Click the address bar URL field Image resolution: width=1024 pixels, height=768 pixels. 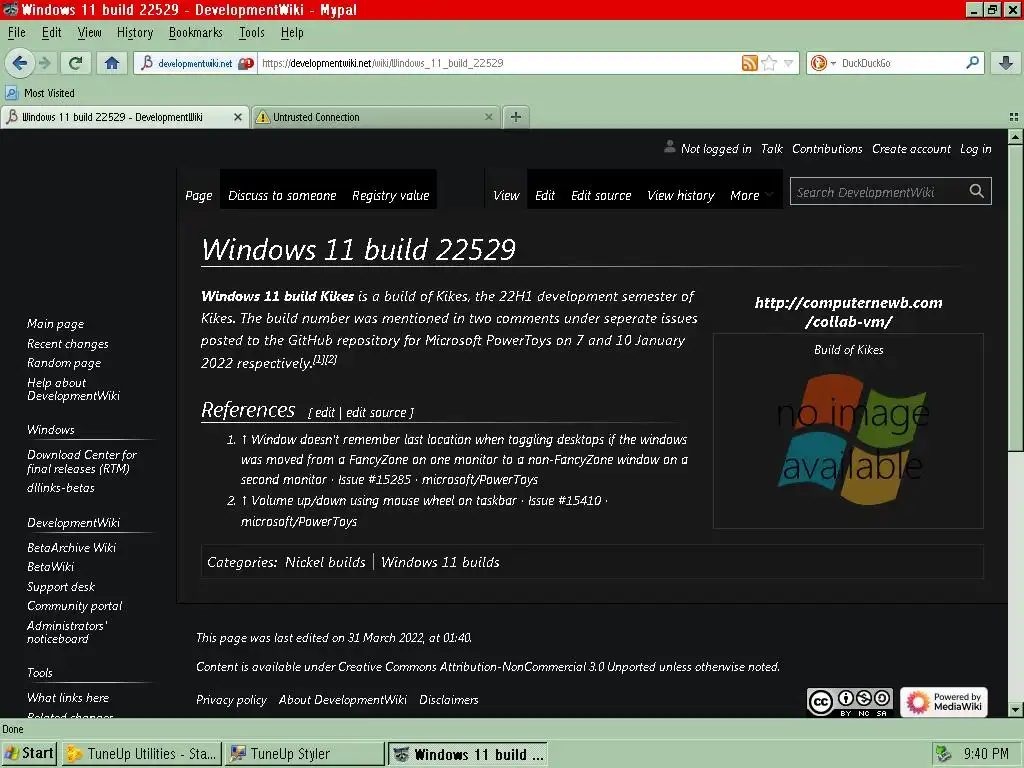(x=499, y=63)
